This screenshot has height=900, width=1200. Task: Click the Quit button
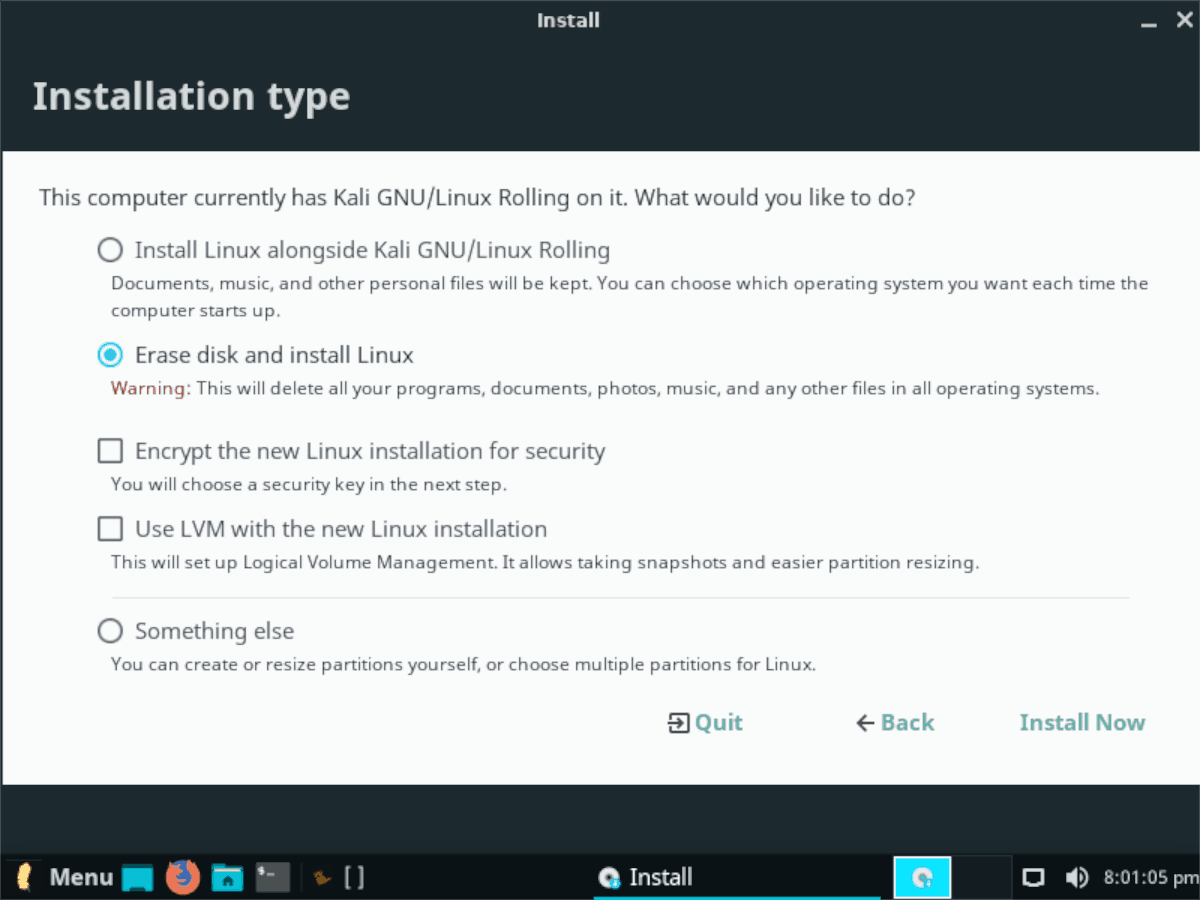(705, 722)
